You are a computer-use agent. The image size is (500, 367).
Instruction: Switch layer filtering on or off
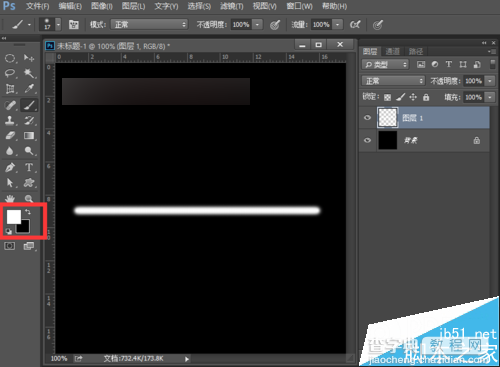[492, 64]
